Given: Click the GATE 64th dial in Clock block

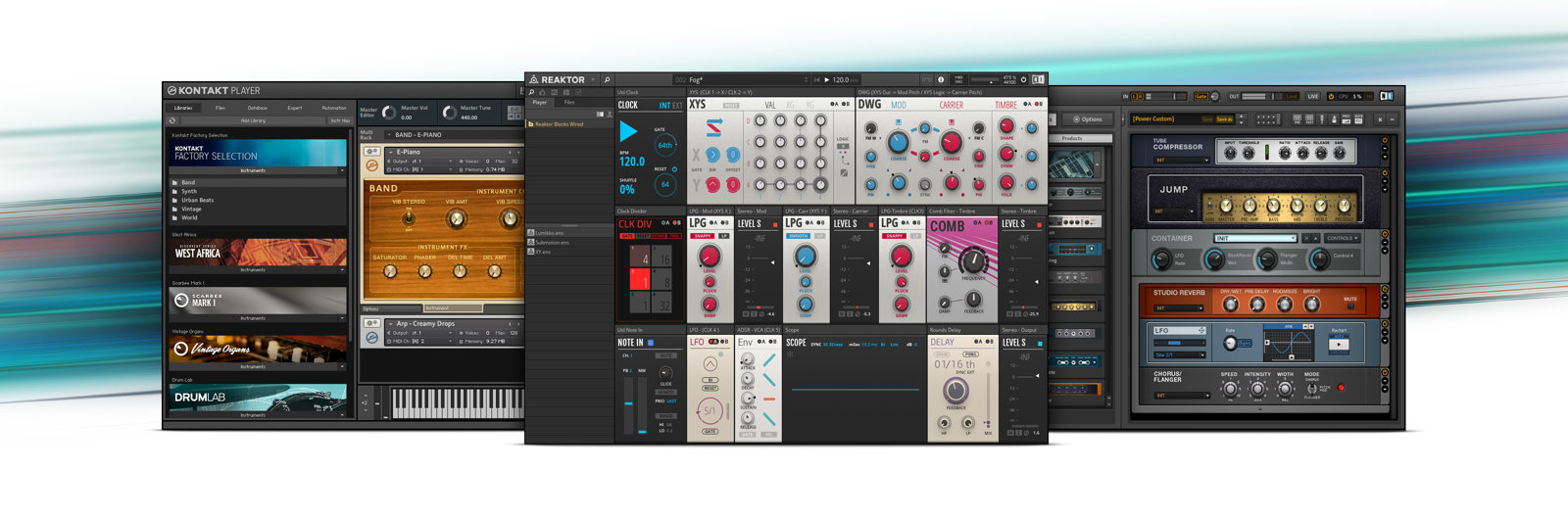Looking at the screenshot, I should click(665, 145).
